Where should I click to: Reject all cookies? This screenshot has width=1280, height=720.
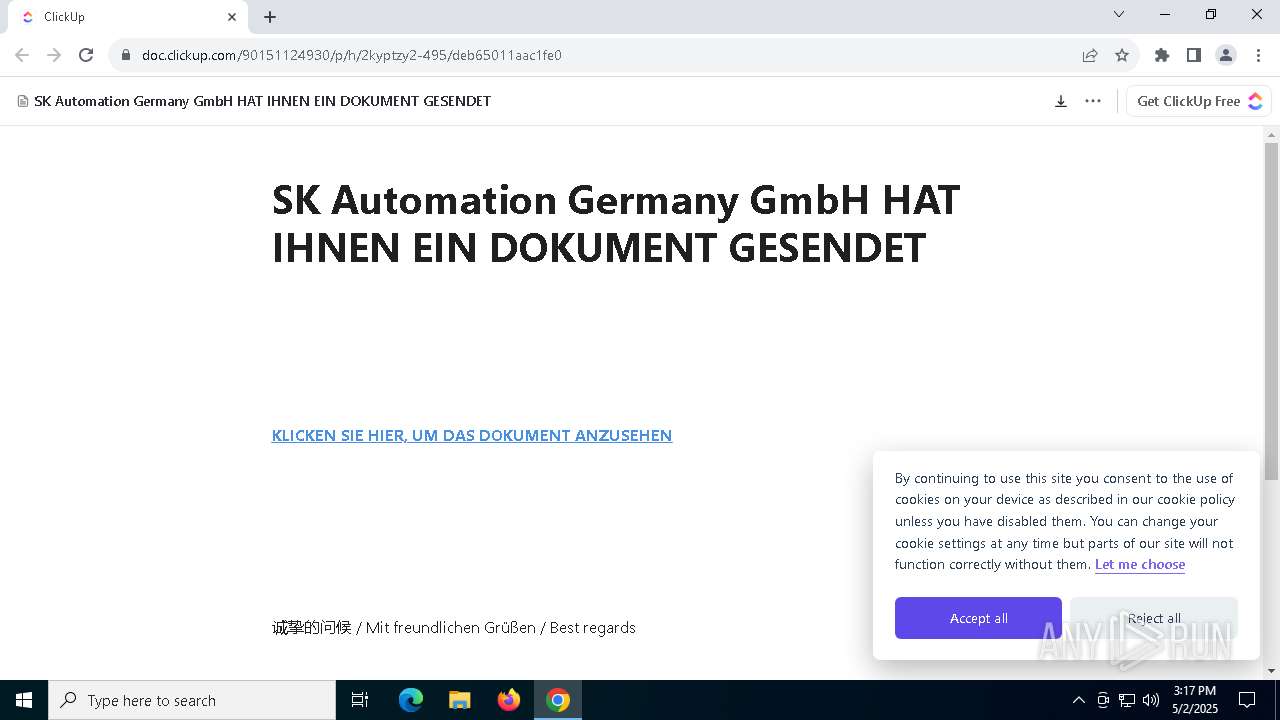click(1154, 618)
